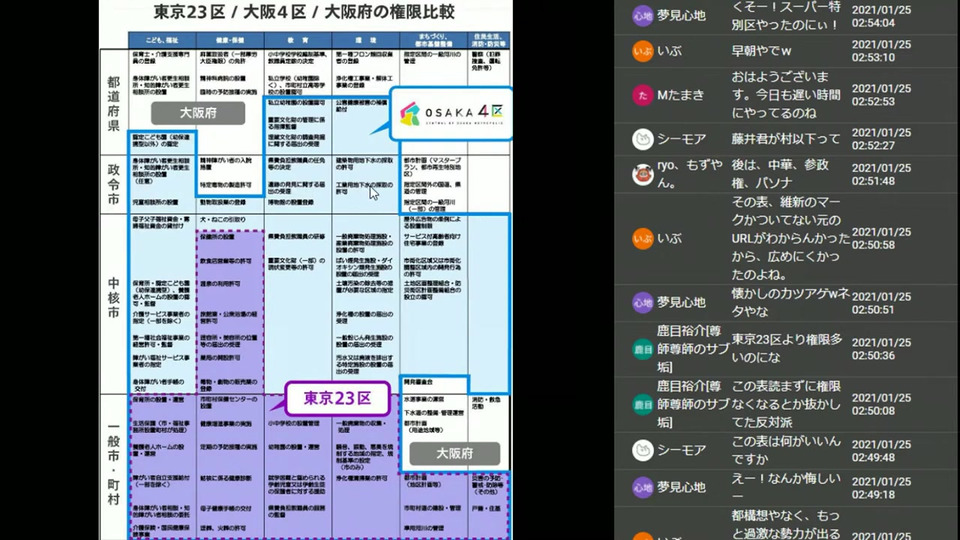Click timestamp 2021/01/25 02:52:53
The height and width of the screenshot is (540, 960).
tap(881, 95)
